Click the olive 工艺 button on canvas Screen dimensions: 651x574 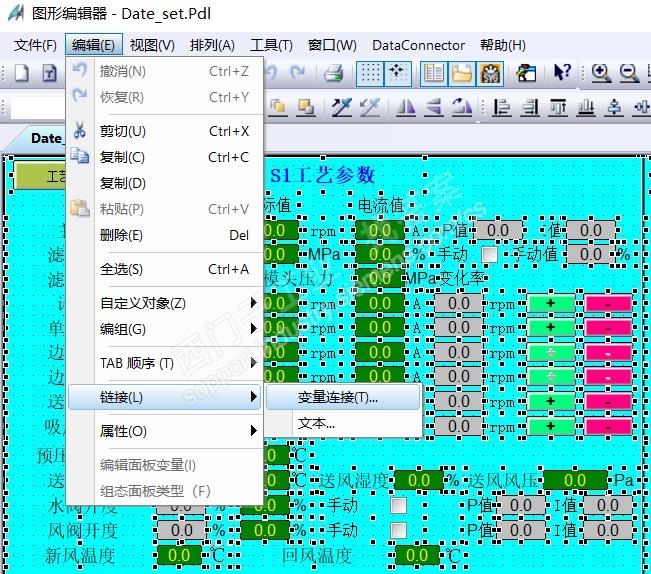click(x=40, y=176)
